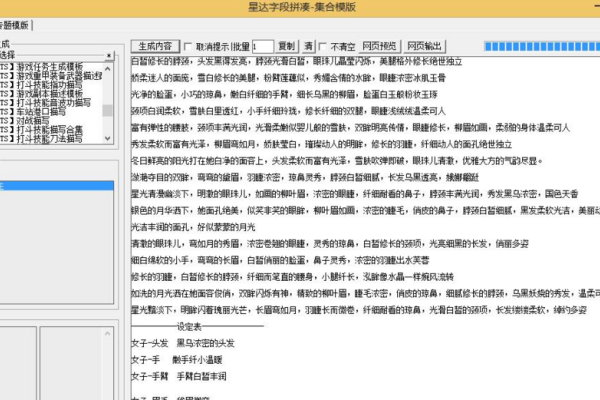Select highlighted blue row in middle list
600x400 pixels.
57,186
